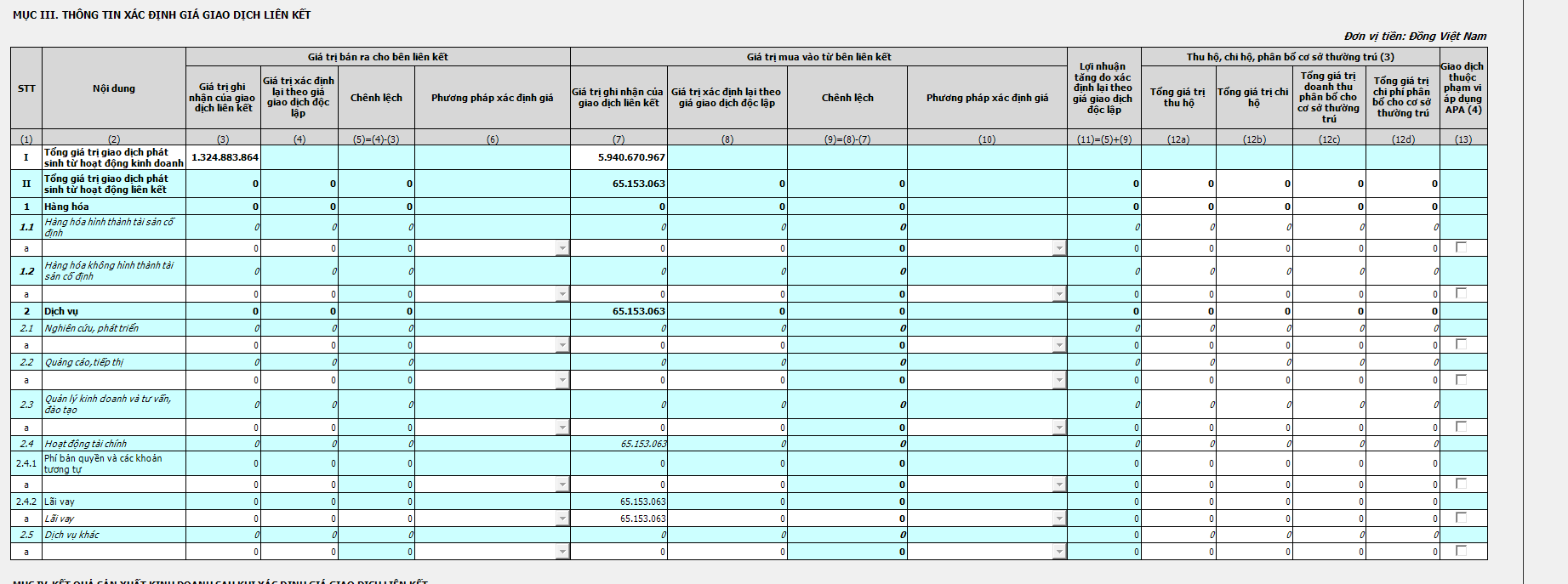The width and height of the screenshot is (1568, 584).
Task: Click the 65.153.063 cell in row II
Action: pyautogui.click(x=619, y=184)
